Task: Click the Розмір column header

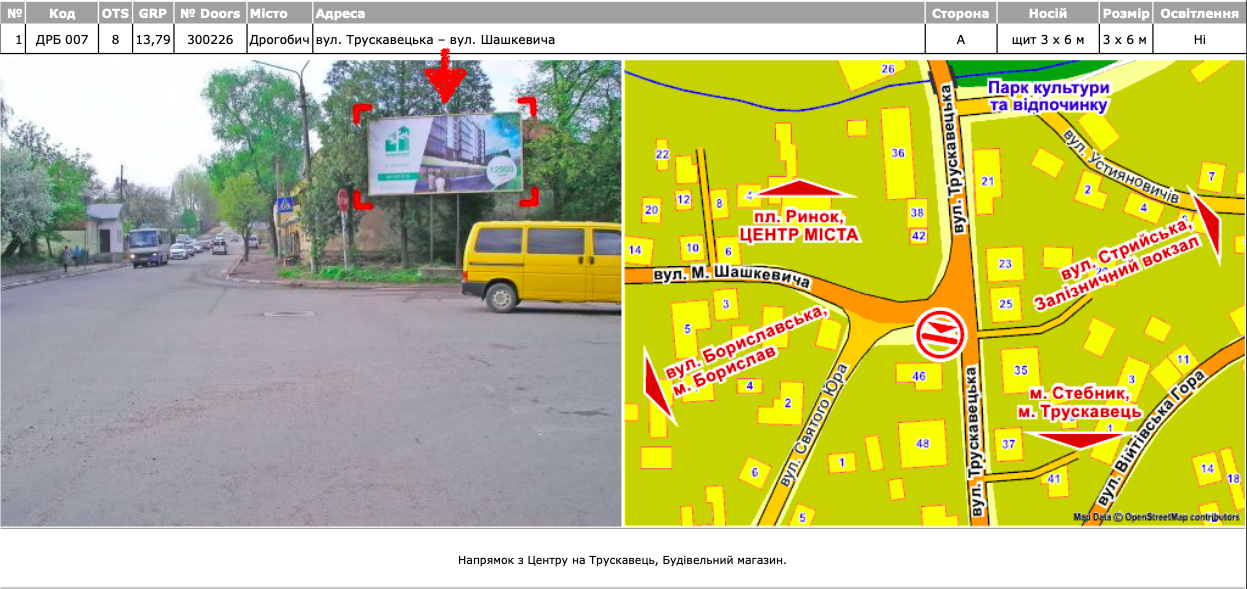Action: (1125, 13)
